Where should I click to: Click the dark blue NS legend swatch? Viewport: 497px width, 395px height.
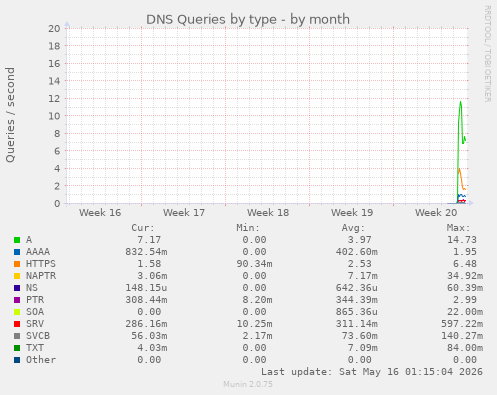coord(17,288)
